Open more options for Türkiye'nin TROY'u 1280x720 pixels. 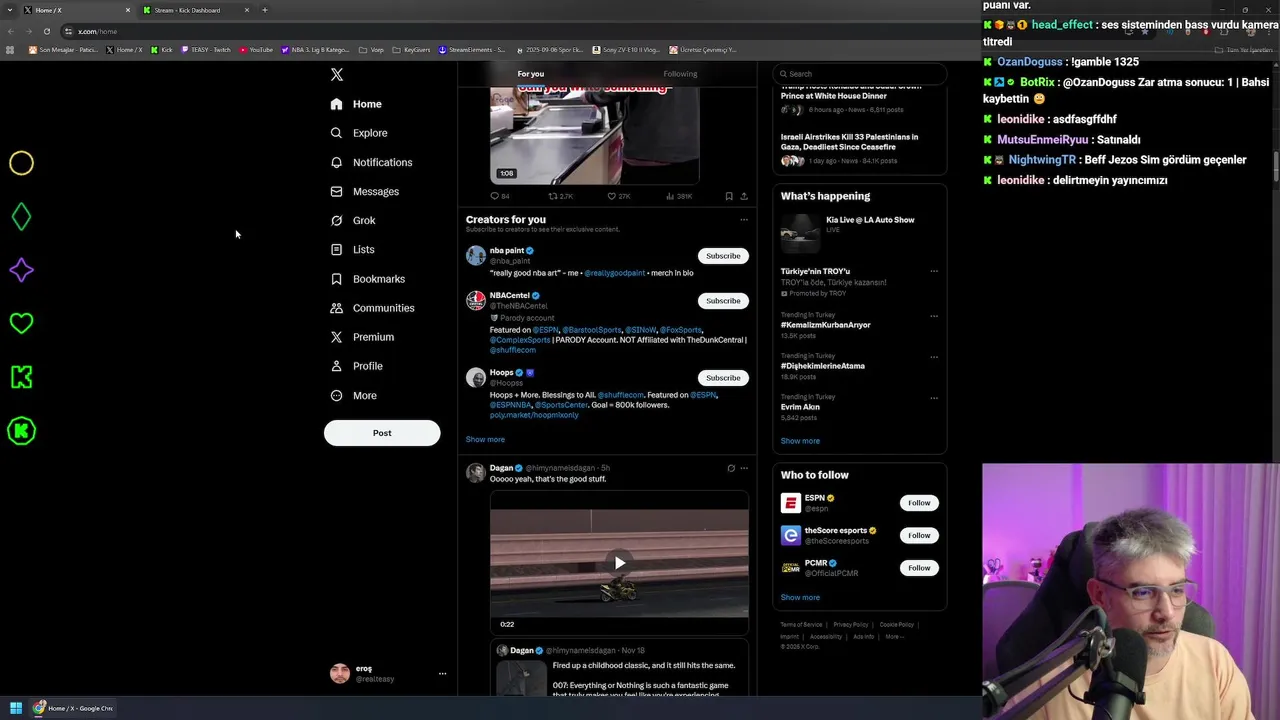(x=934, y=271)
